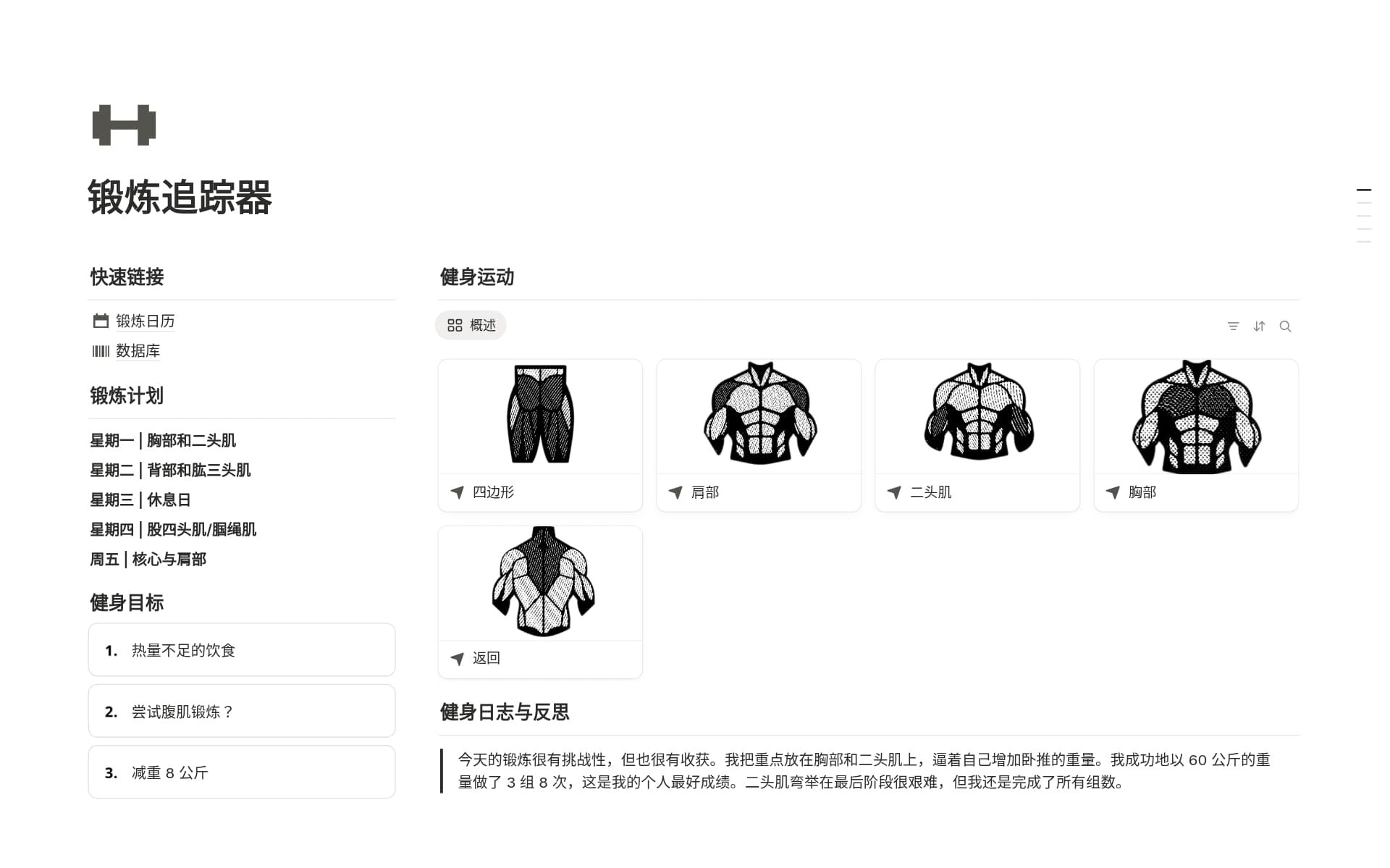Open the gallery search magnifier icon
Image resolution: width=1390 pixels, height=868 pixels.
pos(1285,326)
